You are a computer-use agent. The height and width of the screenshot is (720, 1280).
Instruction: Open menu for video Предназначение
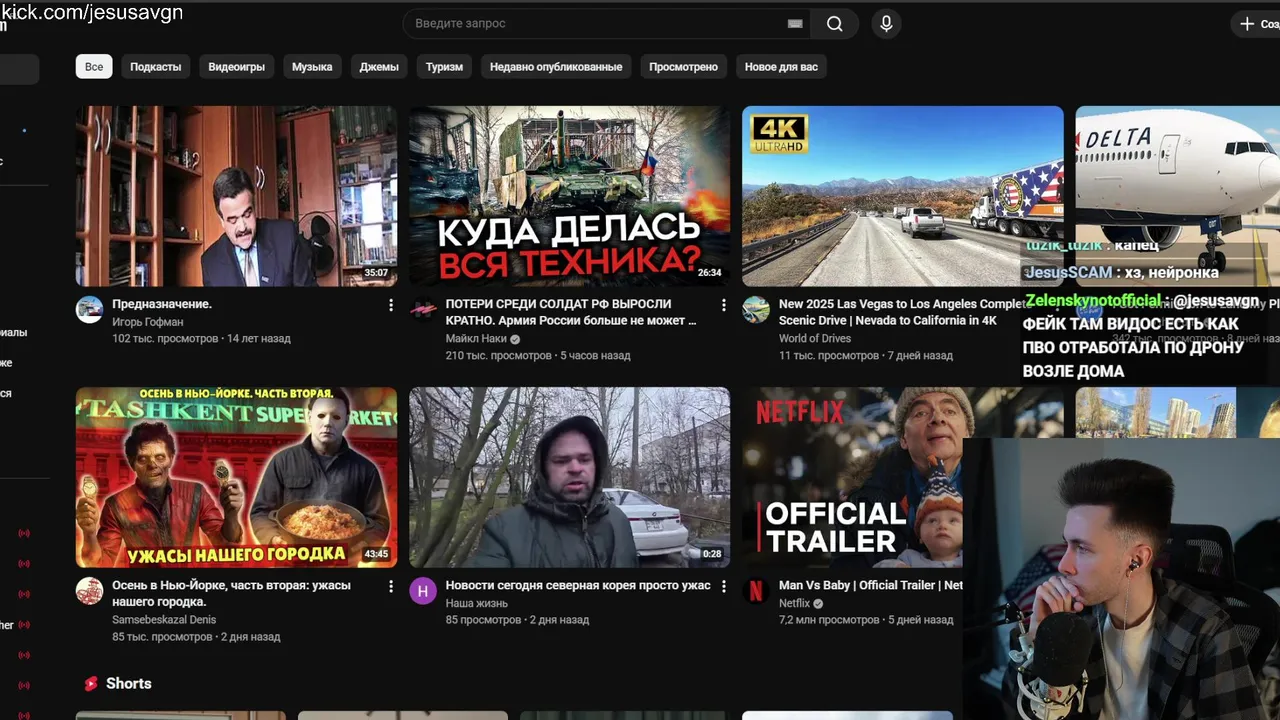tap(391, 305)
